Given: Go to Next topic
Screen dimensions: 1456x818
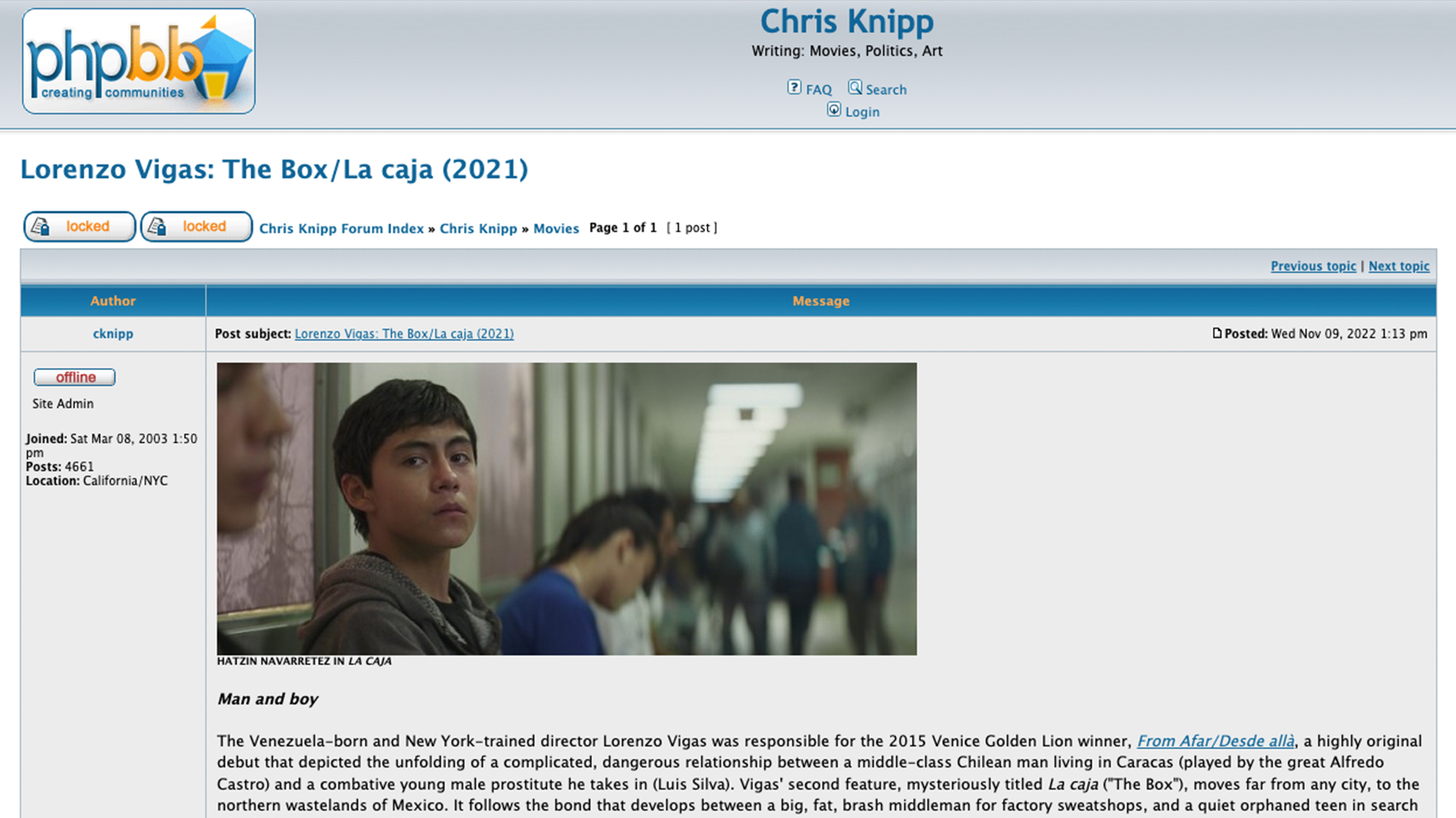Looking at the screenshot, I should [1398, 266].
